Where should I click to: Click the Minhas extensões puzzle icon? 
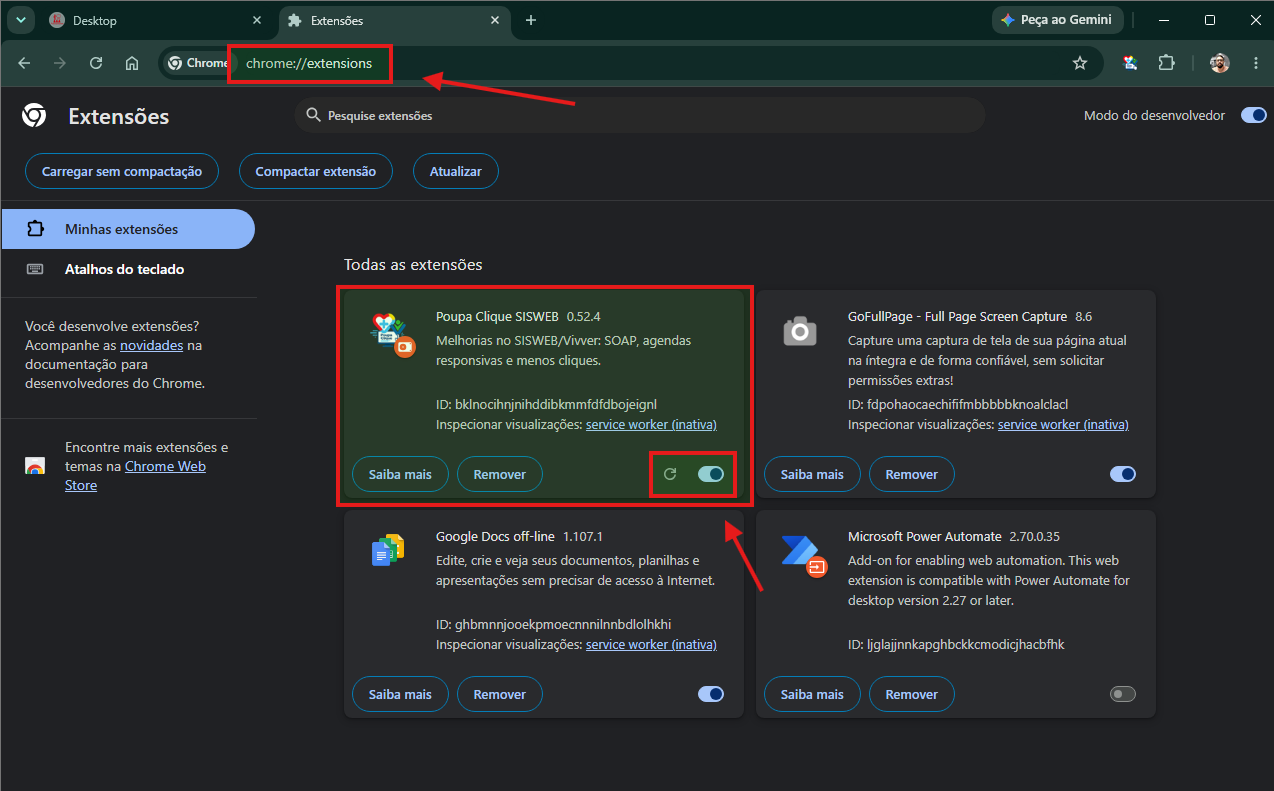pyautogui.click(x=35, y=229)
